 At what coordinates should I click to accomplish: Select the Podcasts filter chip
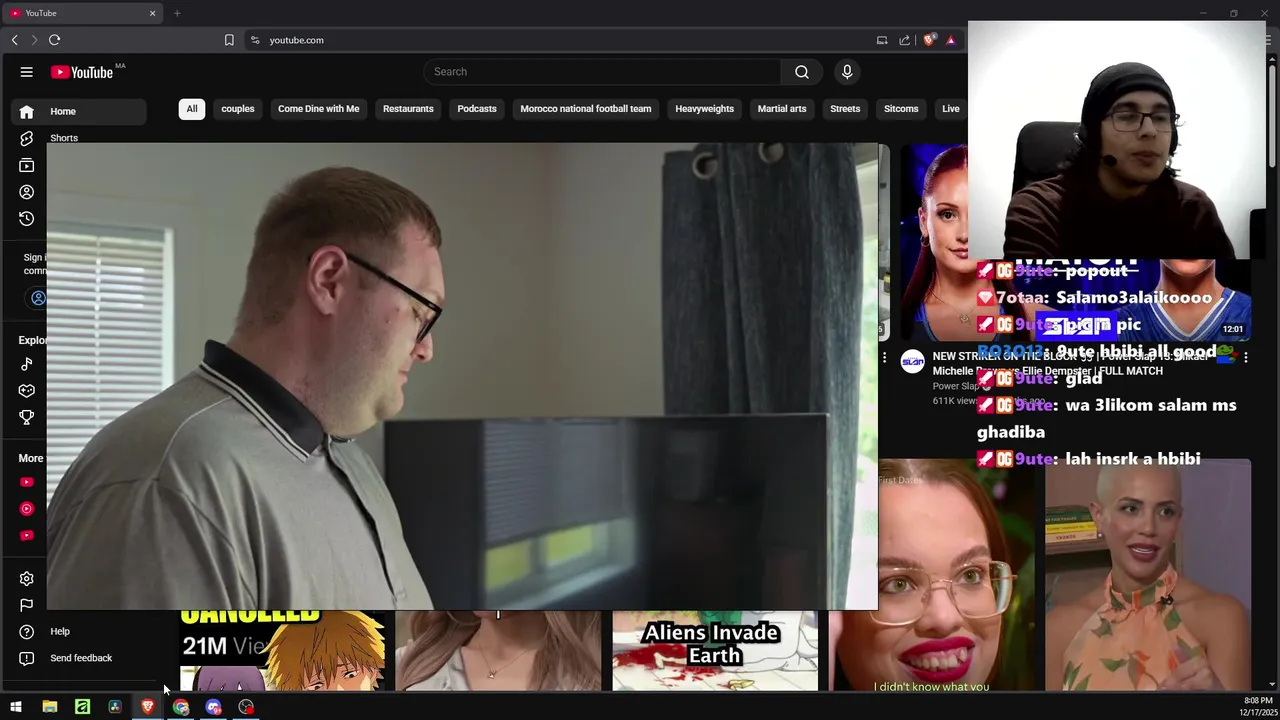click(x=477, y=109)
